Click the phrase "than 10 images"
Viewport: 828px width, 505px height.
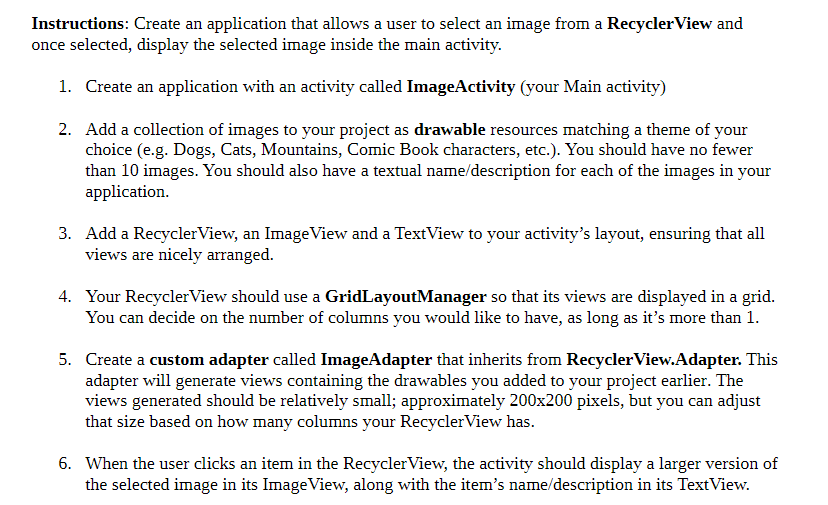[x=142, y=171]
